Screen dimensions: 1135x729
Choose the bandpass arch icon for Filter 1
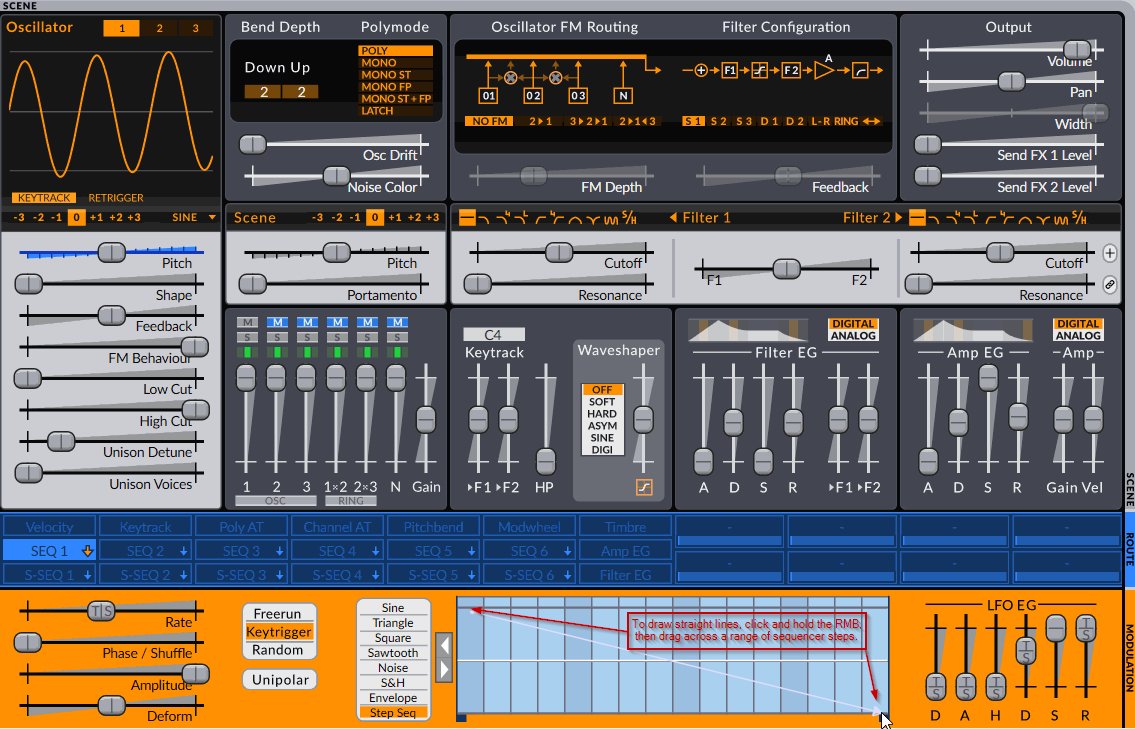pos(575,219)
